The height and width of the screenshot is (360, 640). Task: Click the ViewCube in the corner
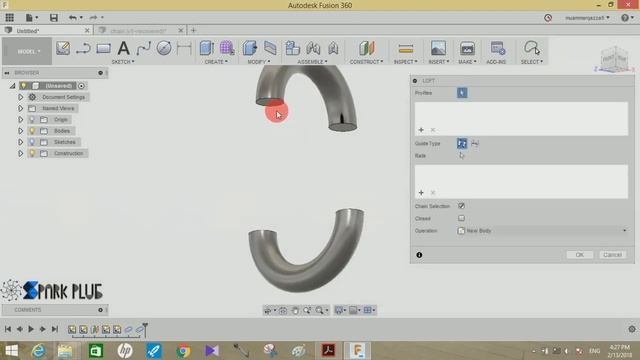click(x=614, y=60)
